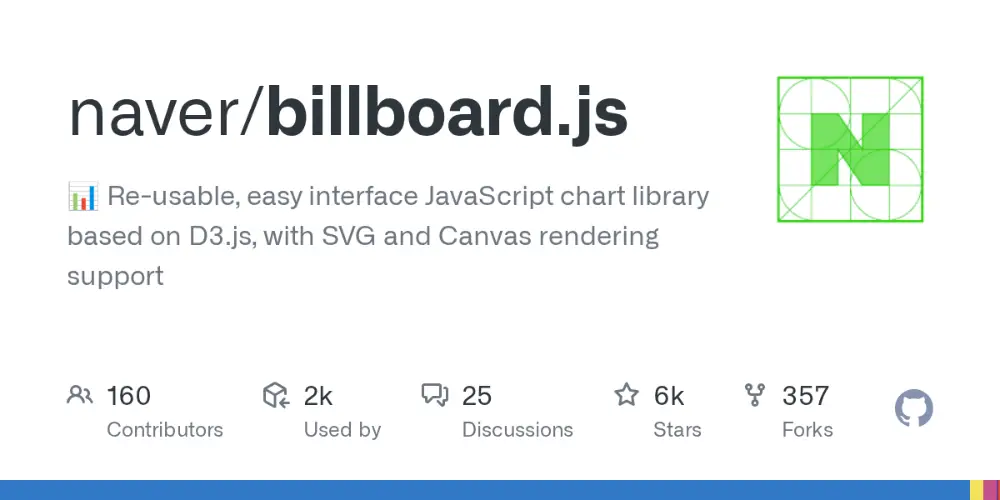Viewport: 1000px width, 500px height.
Task: Click the GitHub Octocat logo
Action: 914,408
